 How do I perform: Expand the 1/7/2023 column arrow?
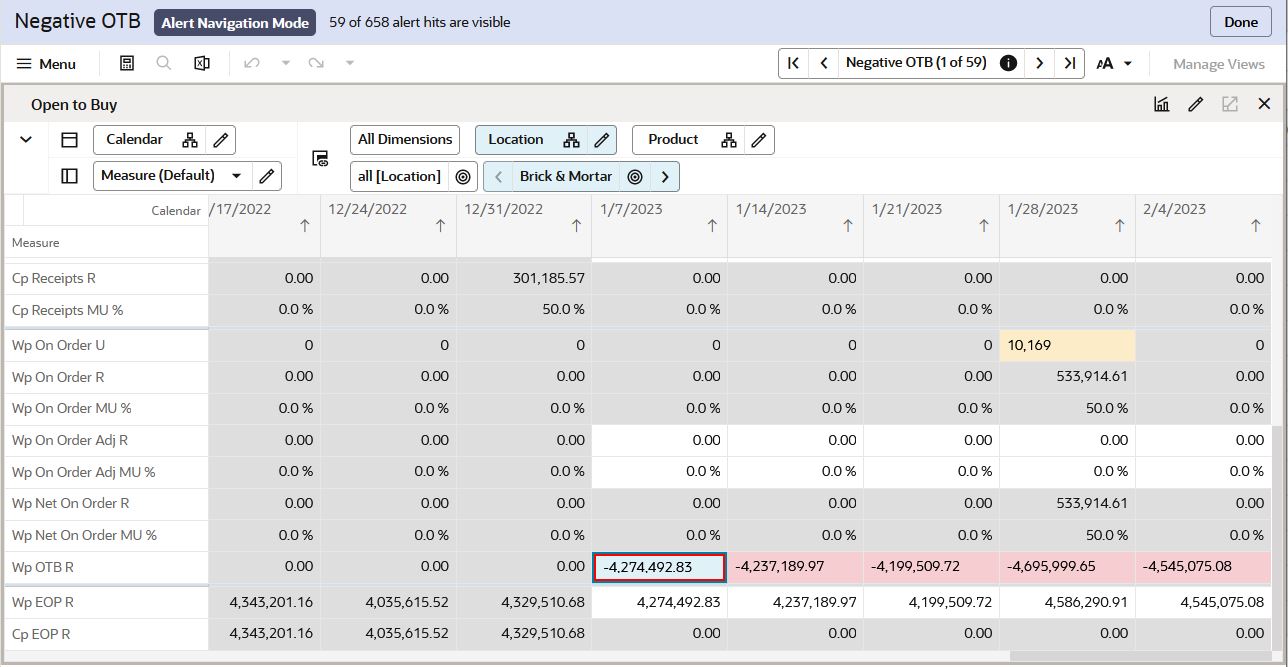712,227
